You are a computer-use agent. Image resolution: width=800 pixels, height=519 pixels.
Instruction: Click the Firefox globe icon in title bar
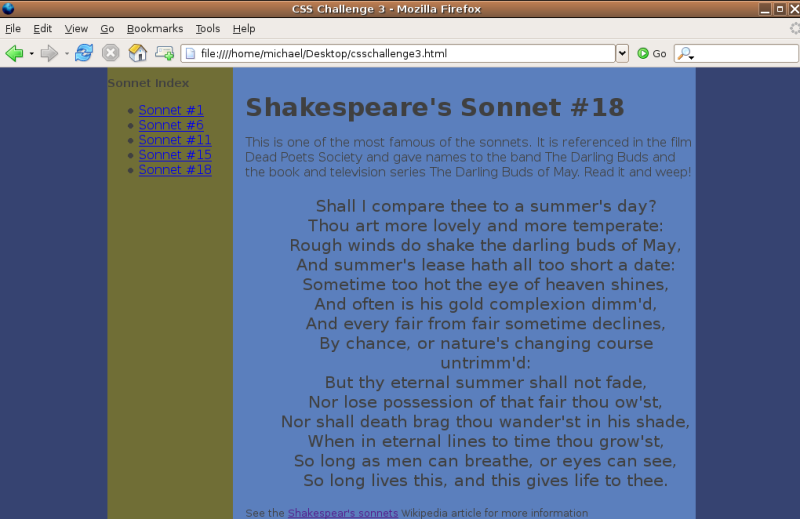[8, 8]
